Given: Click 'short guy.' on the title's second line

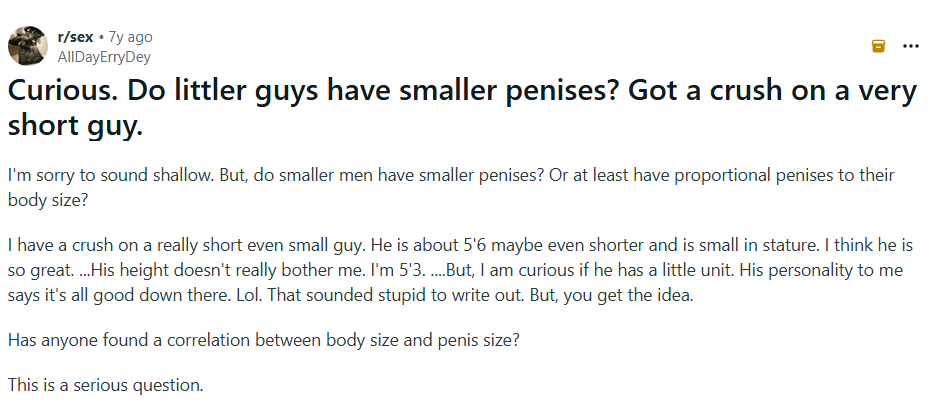Looking at the screenshot, I should 75,126.
